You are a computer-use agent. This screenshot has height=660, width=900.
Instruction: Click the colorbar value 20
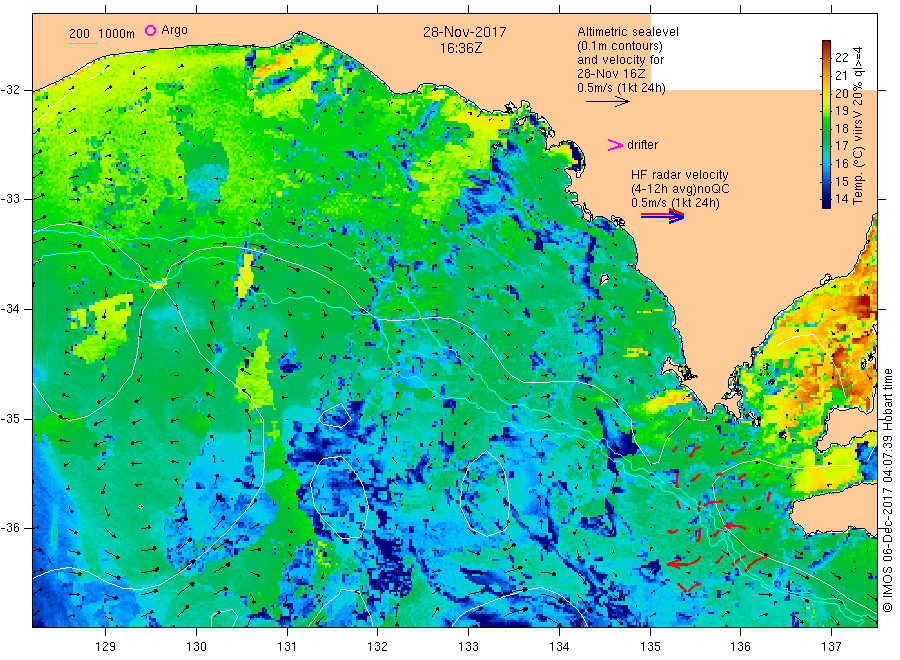click(841, 93)
